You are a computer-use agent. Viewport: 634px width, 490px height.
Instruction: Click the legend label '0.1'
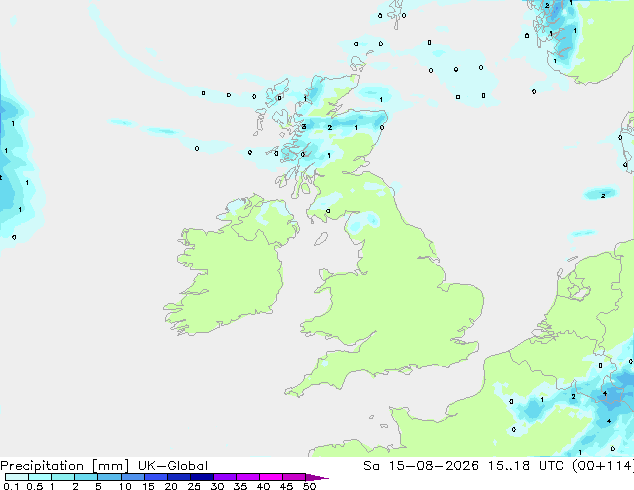click(x=11, y=486)
